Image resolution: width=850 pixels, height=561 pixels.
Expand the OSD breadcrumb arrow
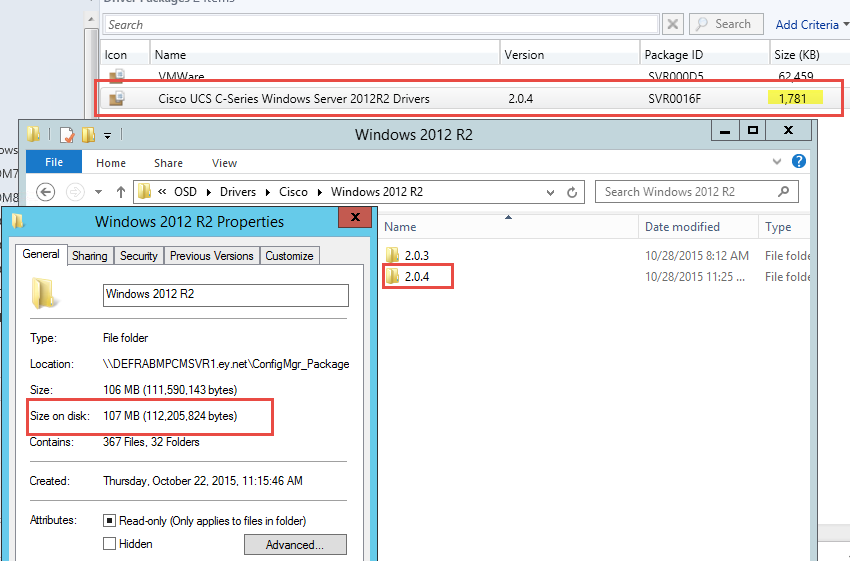pos(209,192)
